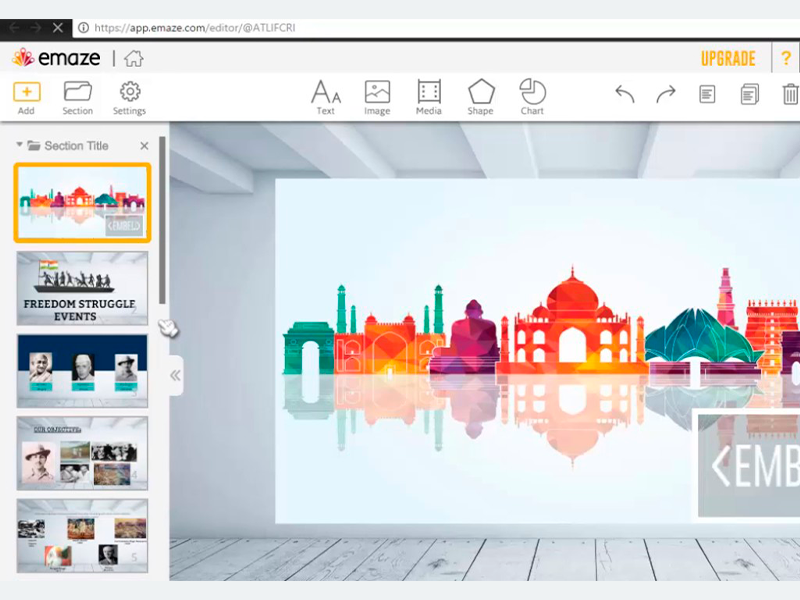Go to emaze home icon

point(134,58)
